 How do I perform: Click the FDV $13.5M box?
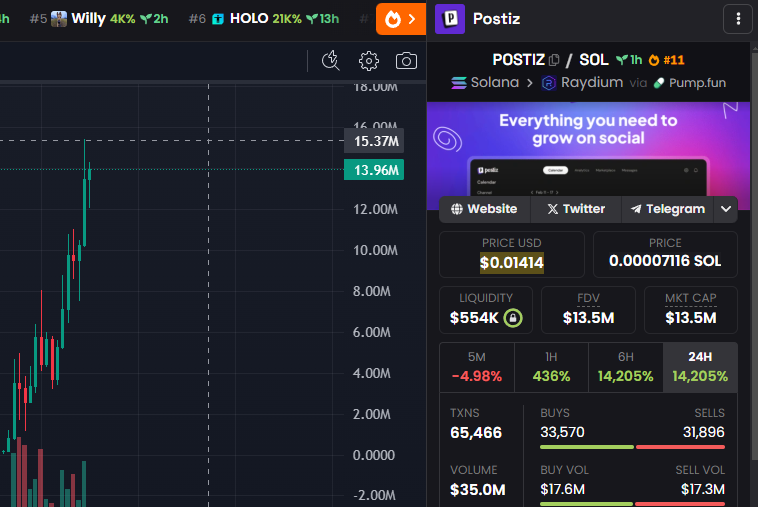pyautogui.click(x=588, y=310)
